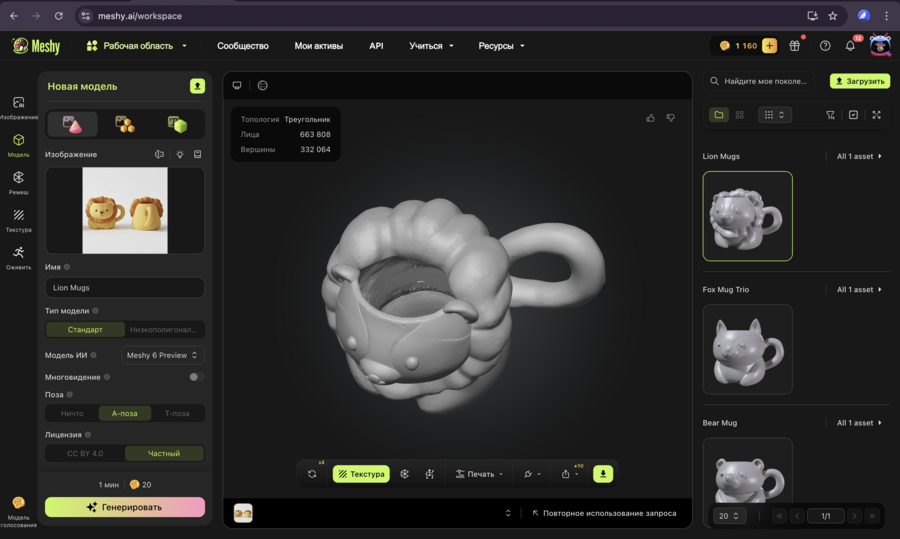Choose the Частный license option

(x=164, y=453)
